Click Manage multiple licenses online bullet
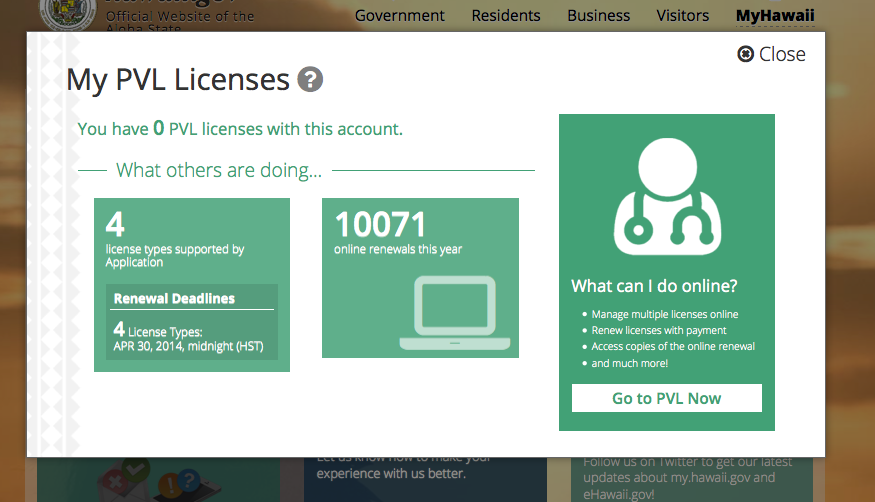 [664, 314]
